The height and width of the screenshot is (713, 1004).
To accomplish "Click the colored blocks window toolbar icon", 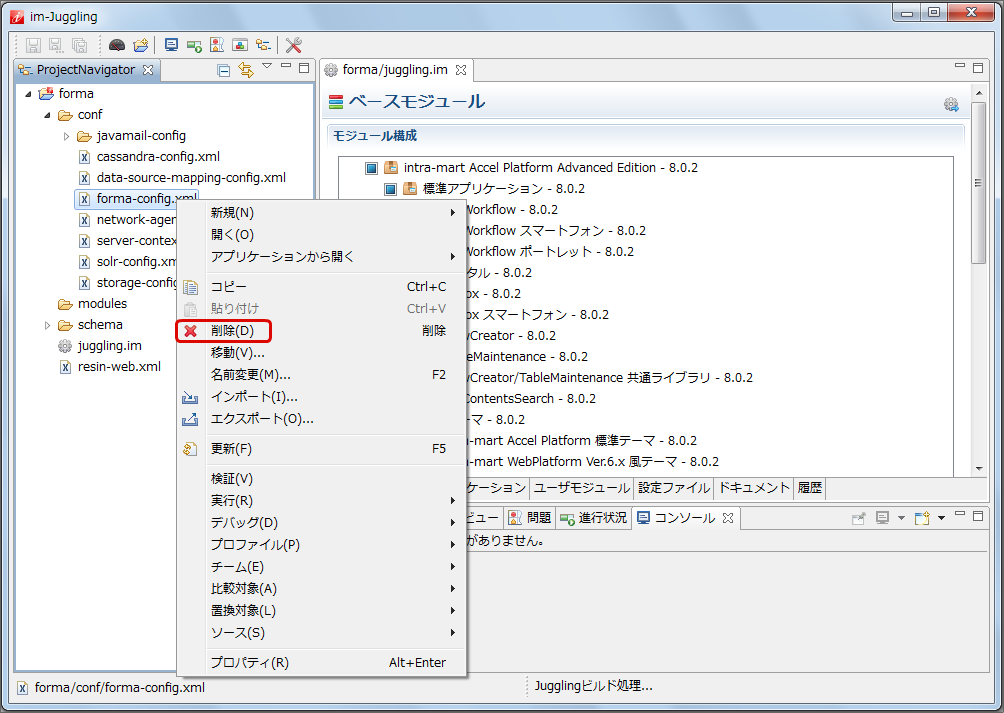I will 240,45.
